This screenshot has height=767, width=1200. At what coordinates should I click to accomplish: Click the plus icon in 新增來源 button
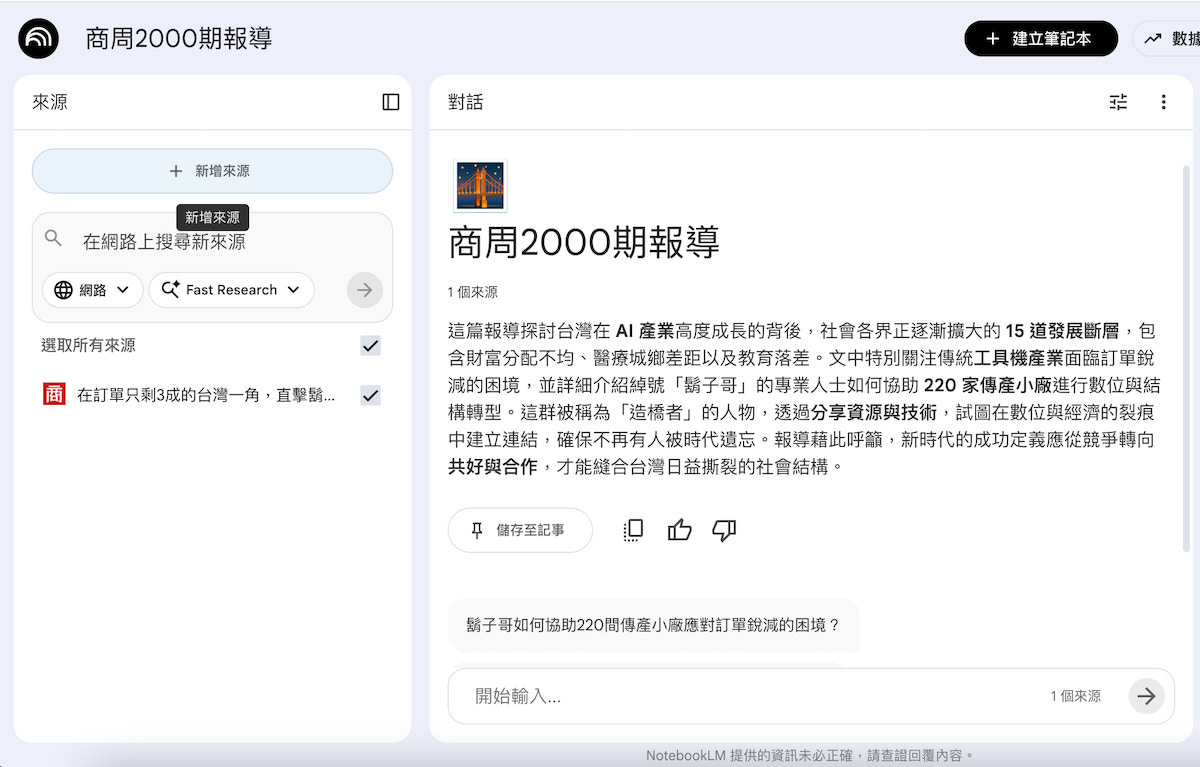point(176,171)
